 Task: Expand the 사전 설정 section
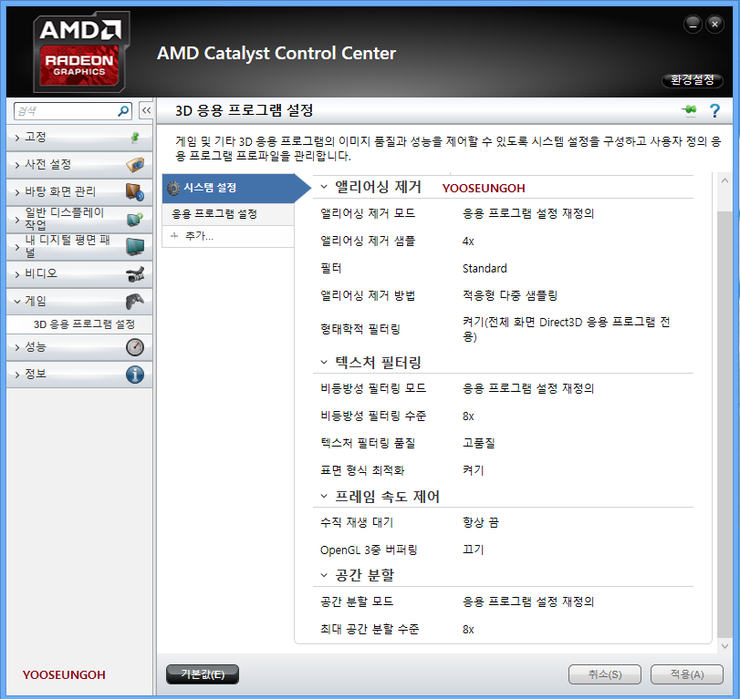coord(17,165)
